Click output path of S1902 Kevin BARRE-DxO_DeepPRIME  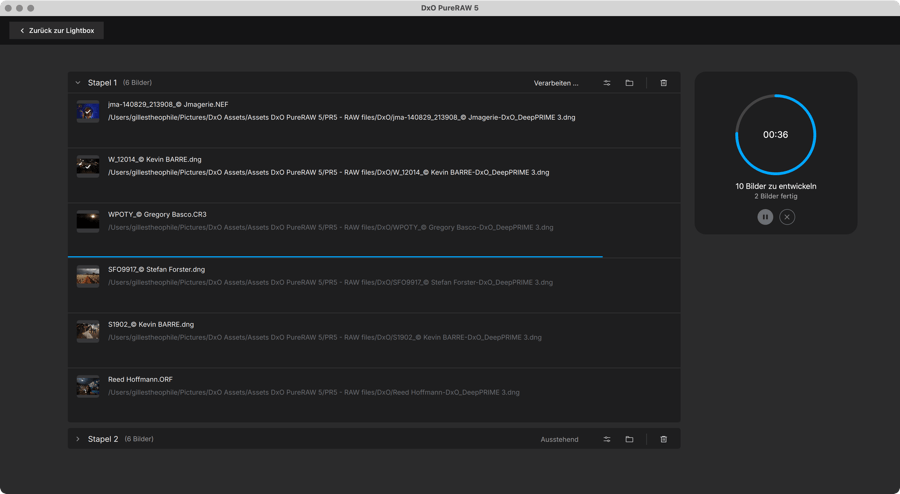coord(325,338)
